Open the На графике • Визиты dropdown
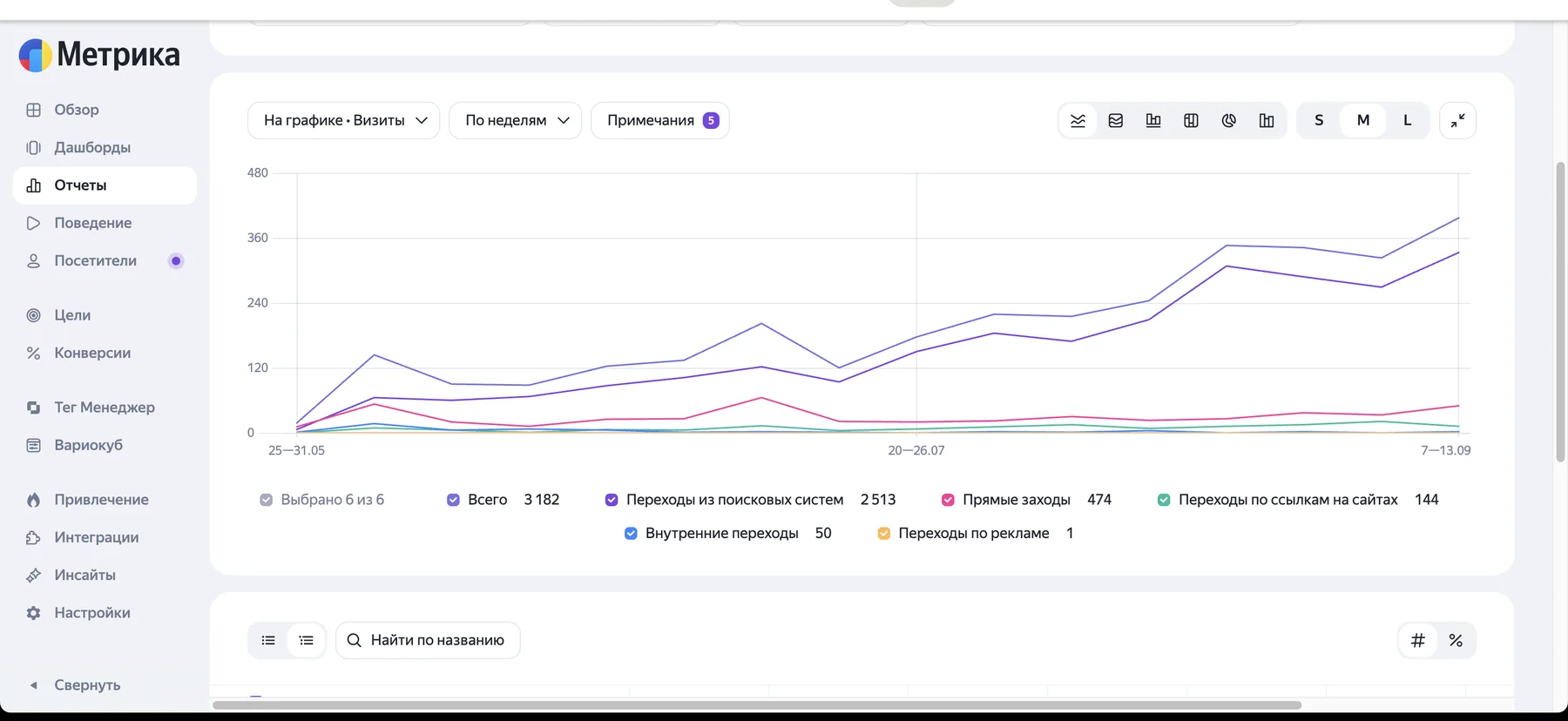The image size is (1568, 721). 344,120
